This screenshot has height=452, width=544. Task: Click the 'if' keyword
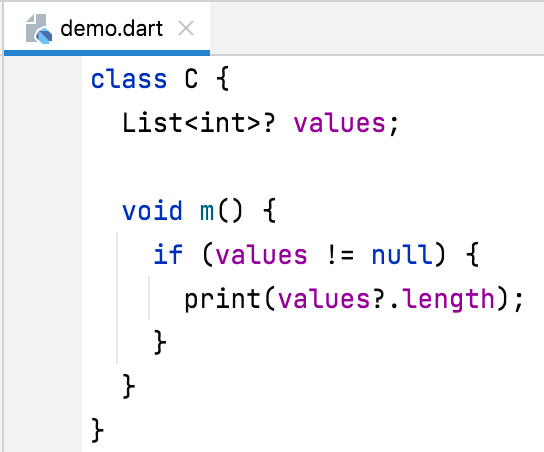[x=168, y=254]
